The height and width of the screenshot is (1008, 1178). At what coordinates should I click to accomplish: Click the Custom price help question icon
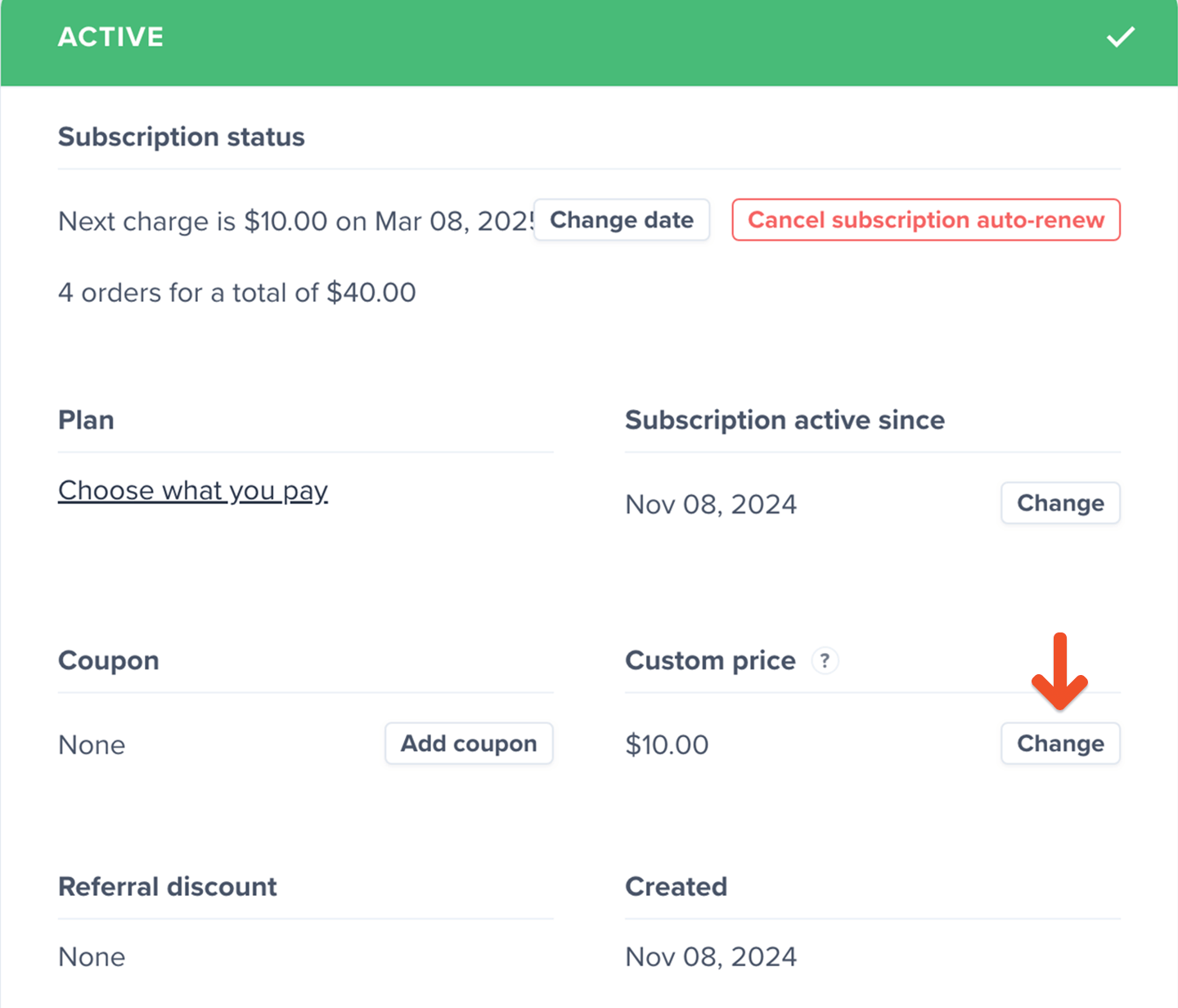825,660
